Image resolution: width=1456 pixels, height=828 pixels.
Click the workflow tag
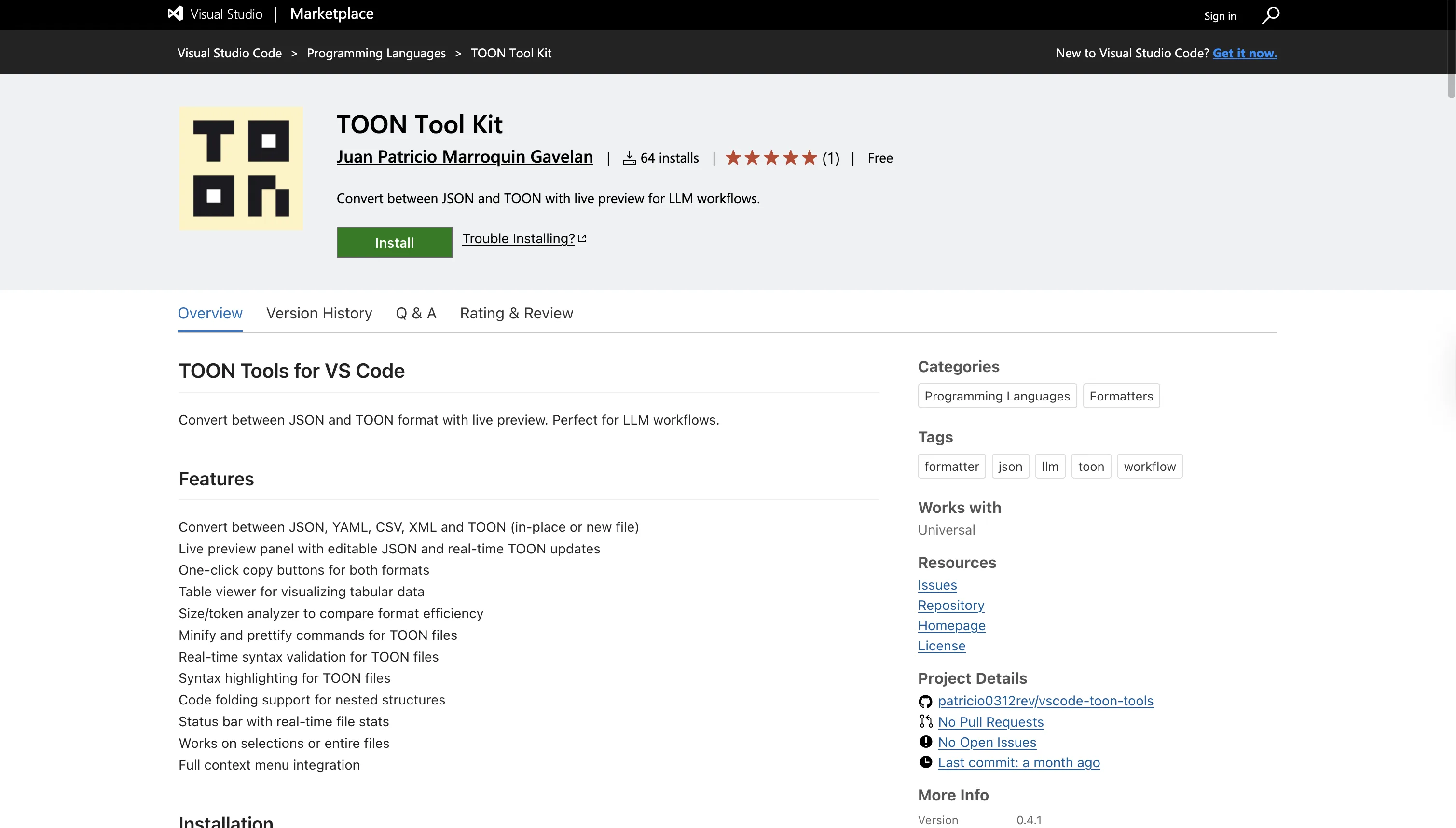coord(1150,466)
